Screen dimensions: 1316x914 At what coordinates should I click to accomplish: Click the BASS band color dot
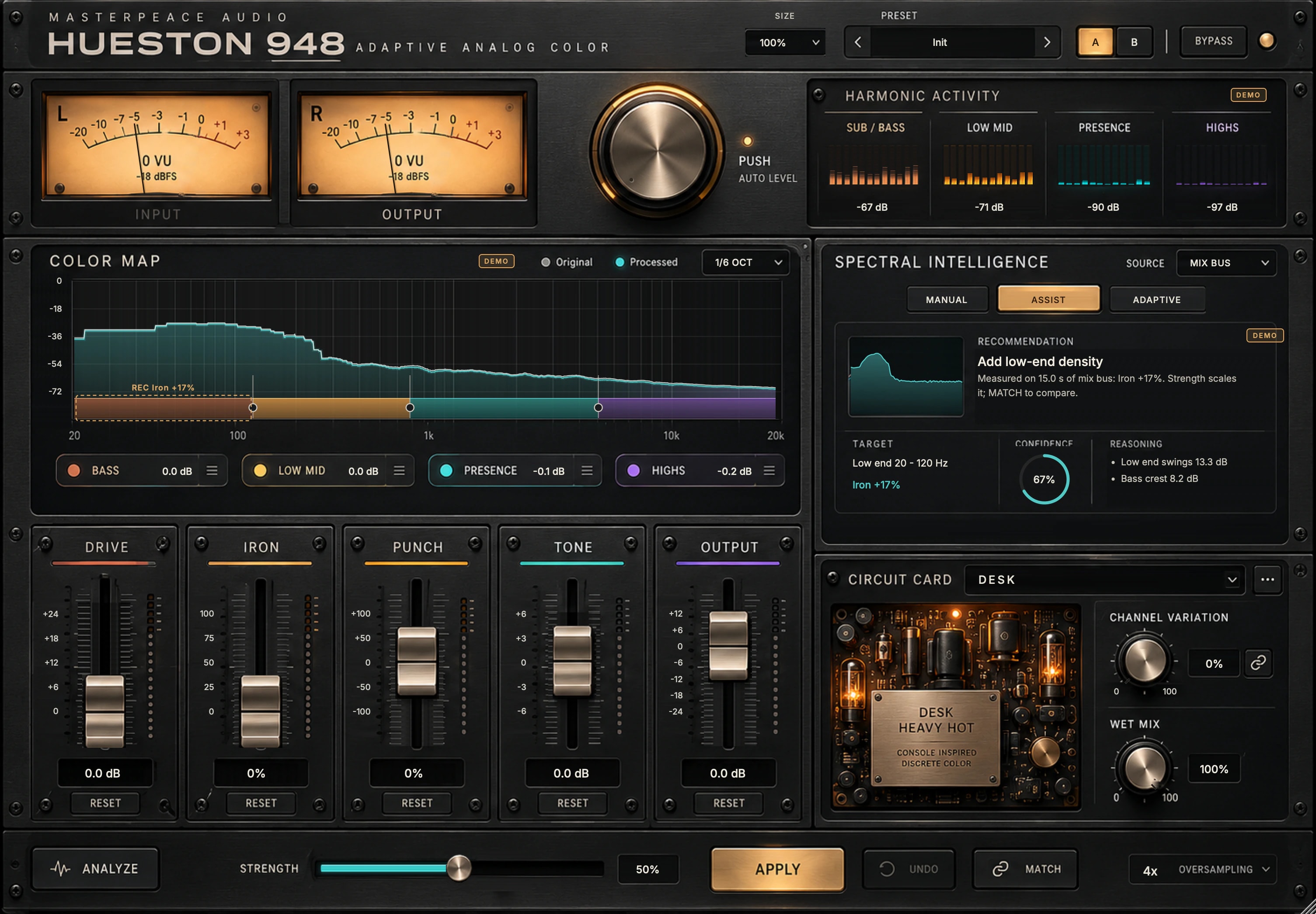(74, 471)
